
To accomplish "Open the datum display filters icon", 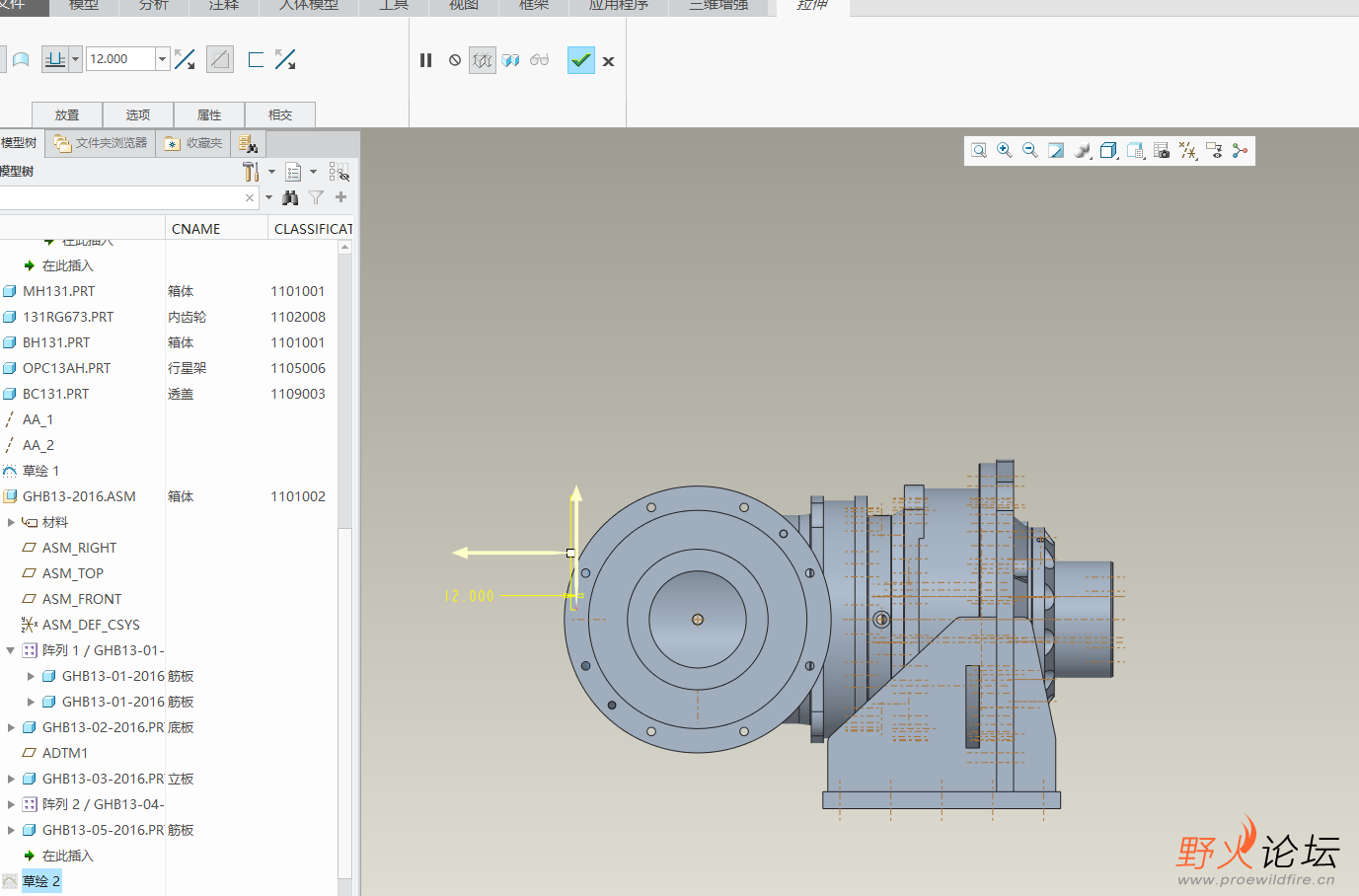I will click(x=1188, y=151).
